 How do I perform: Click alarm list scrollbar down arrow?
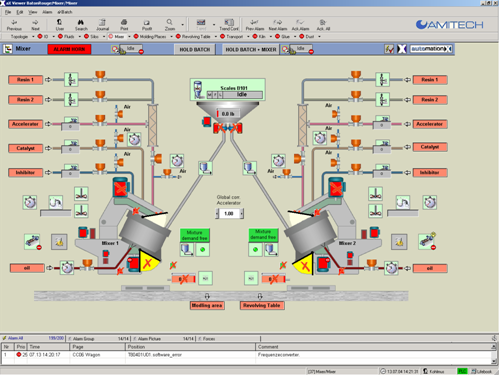[494, 361]
